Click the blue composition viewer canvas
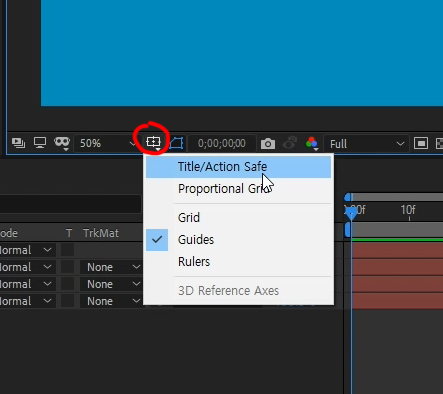 [x=242, y=53]
